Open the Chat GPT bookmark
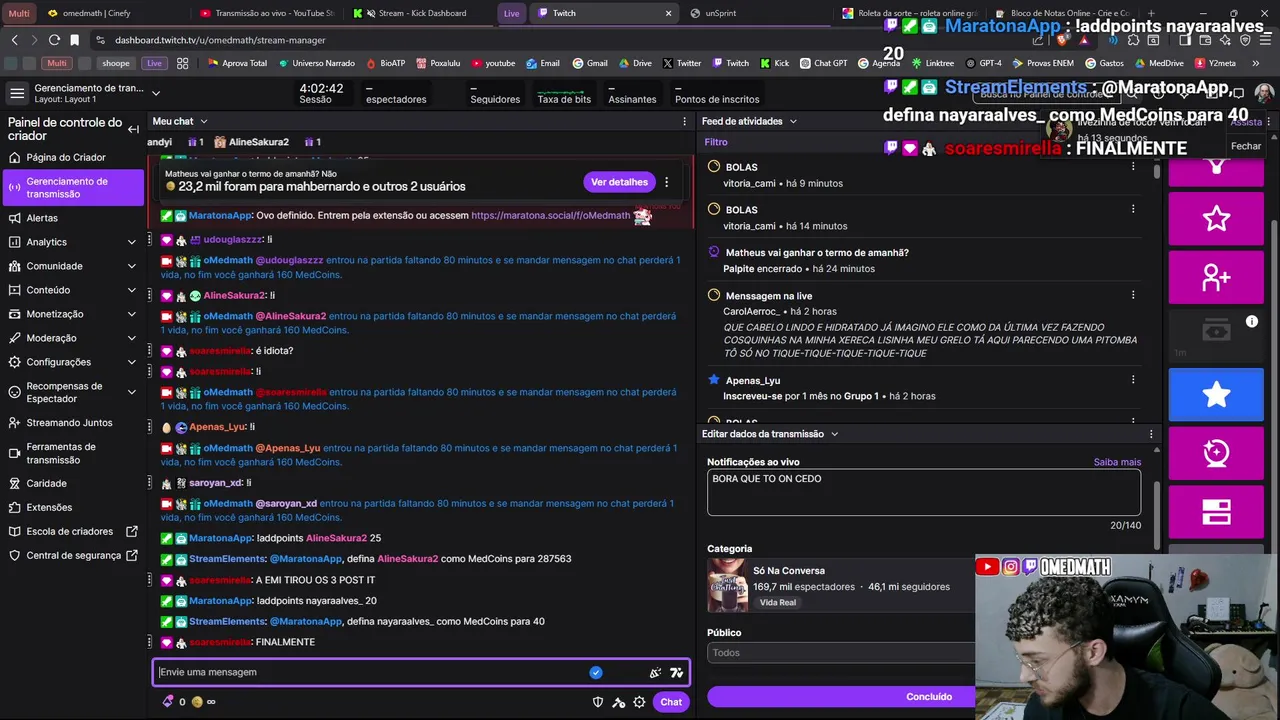This screenshot has height=720, width=1280. tap(822, 63)
